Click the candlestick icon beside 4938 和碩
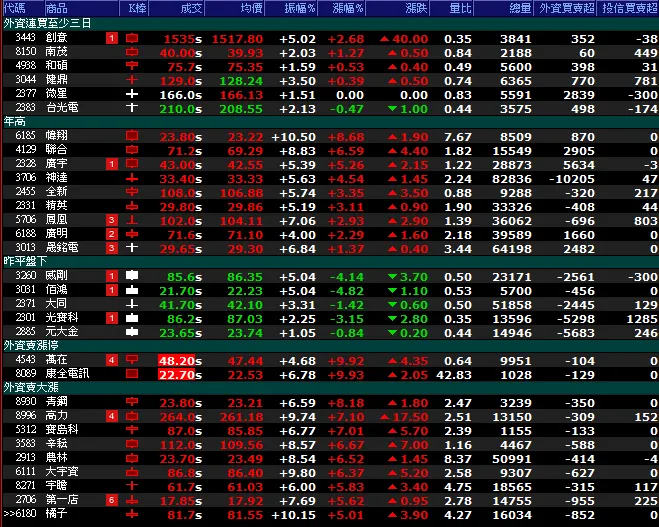 (132, 66)
